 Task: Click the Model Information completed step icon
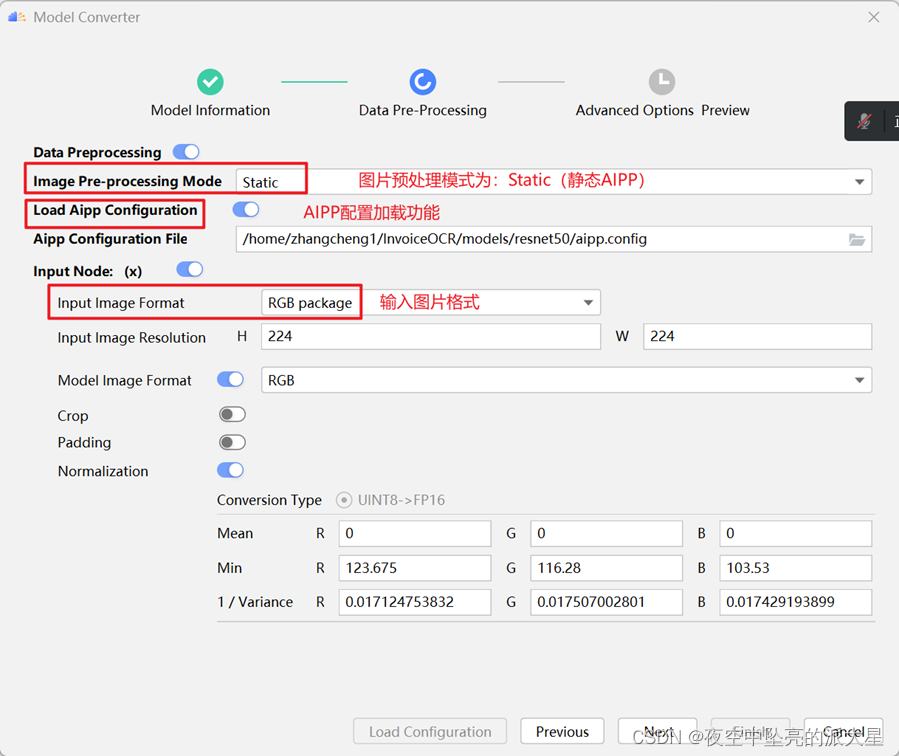click(x=210, y=82)
